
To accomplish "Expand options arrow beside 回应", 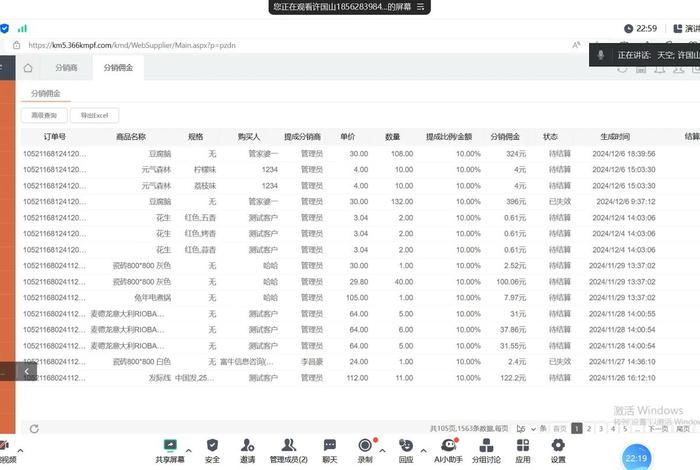I will pos(423,450).
